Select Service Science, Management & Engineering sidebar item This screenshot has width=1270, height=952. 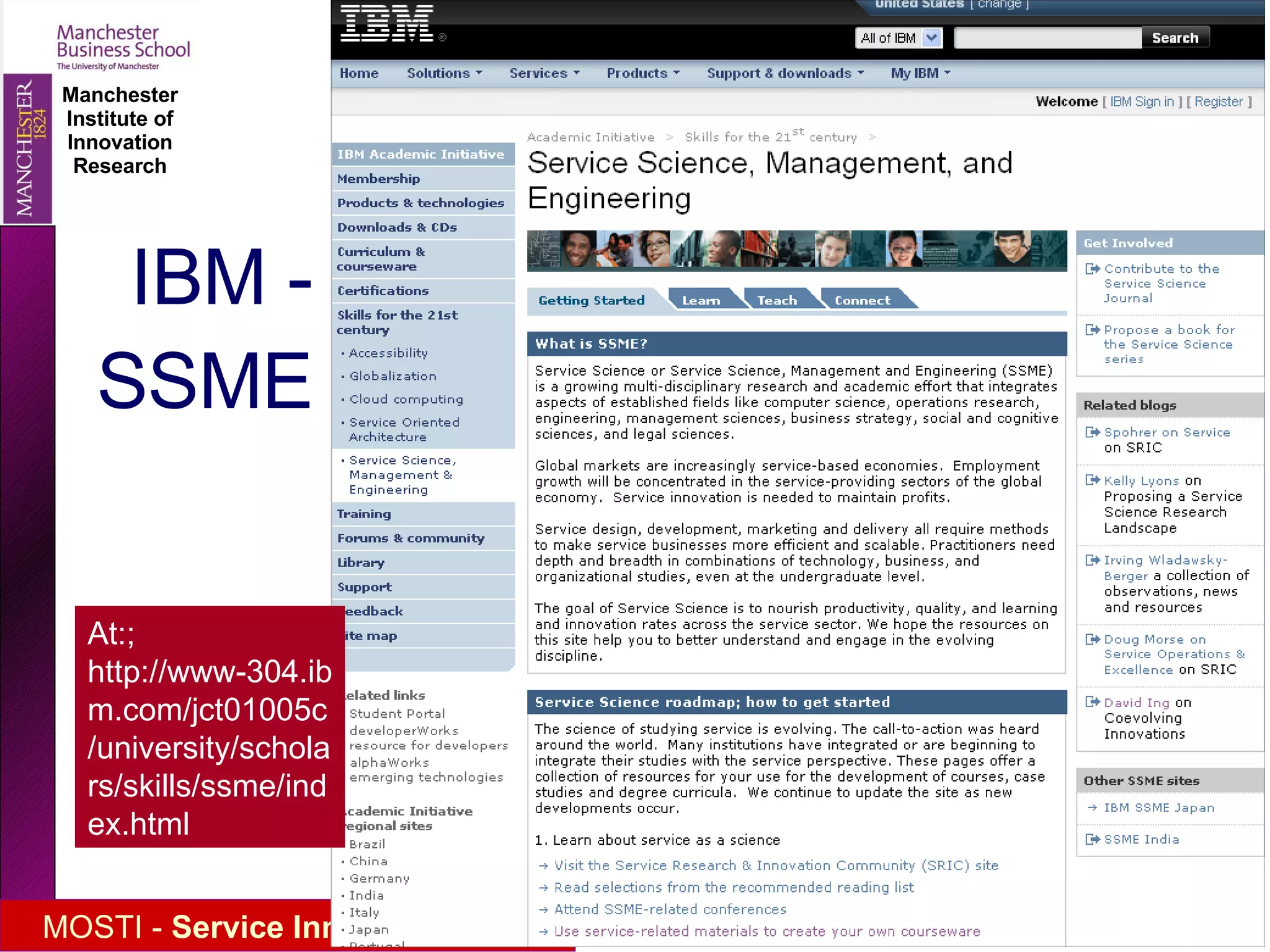pos(403,475)
